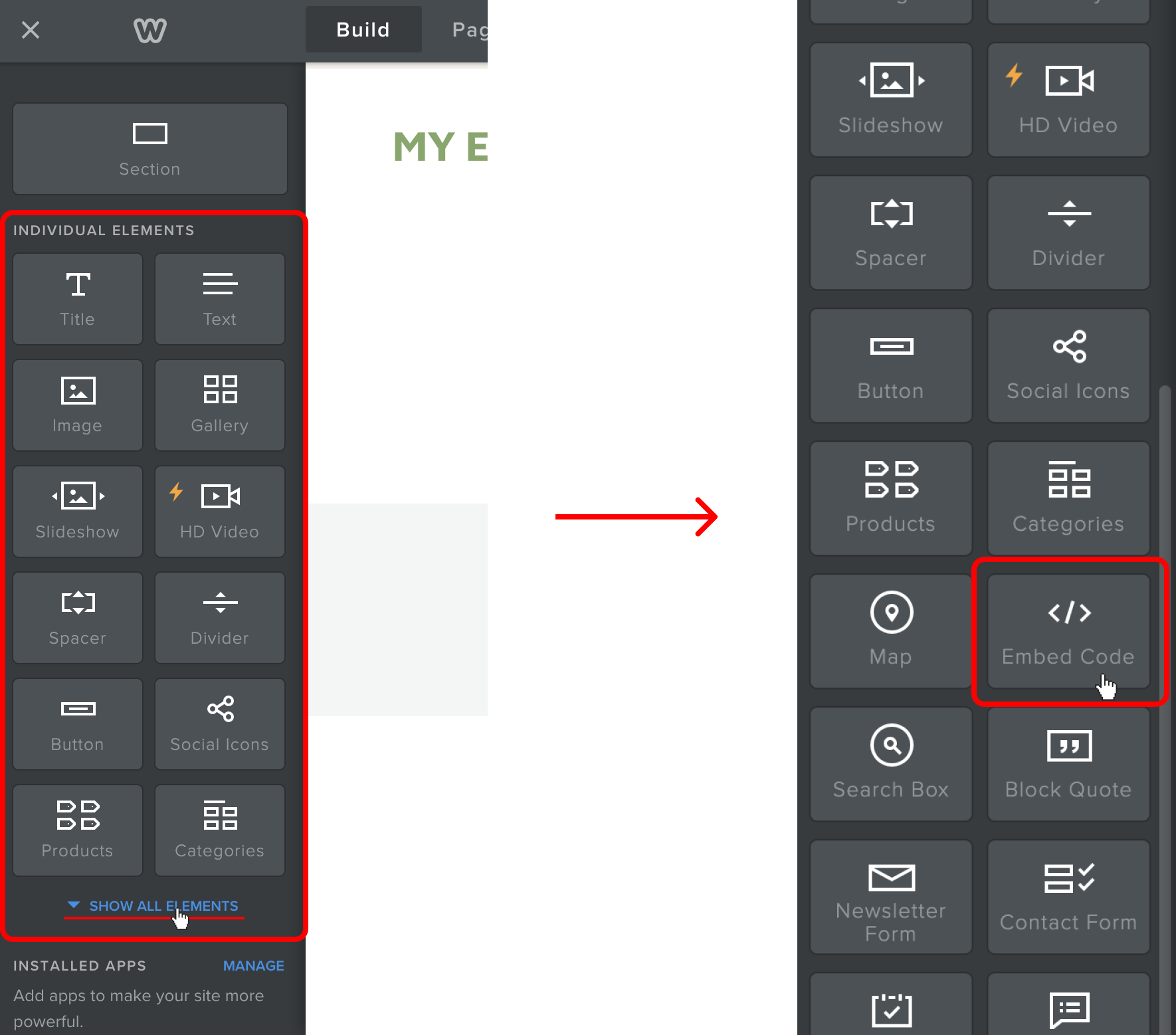Close the editor with the X button

31,30
